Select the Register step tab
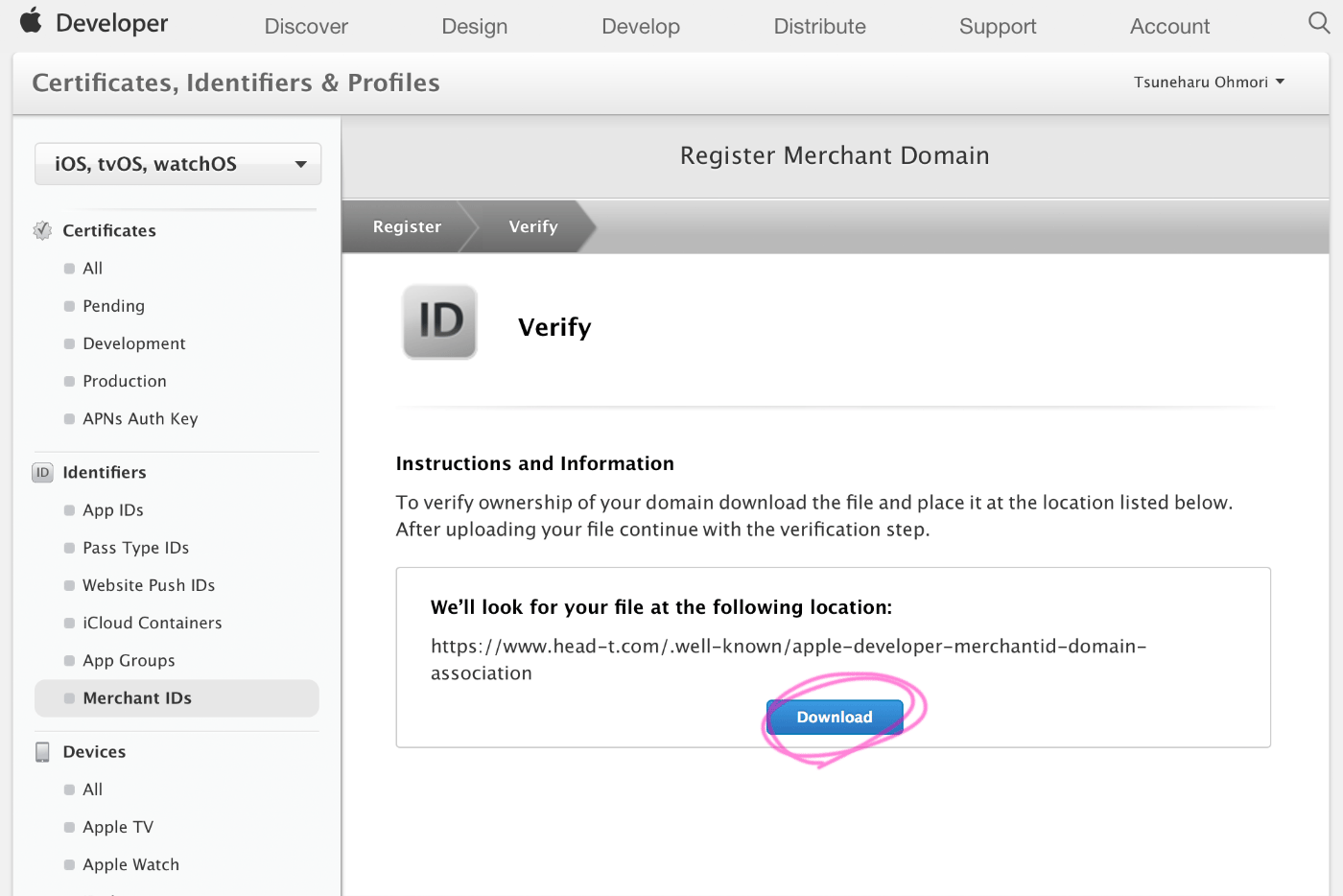1343x896 pixels. [407, 226]
